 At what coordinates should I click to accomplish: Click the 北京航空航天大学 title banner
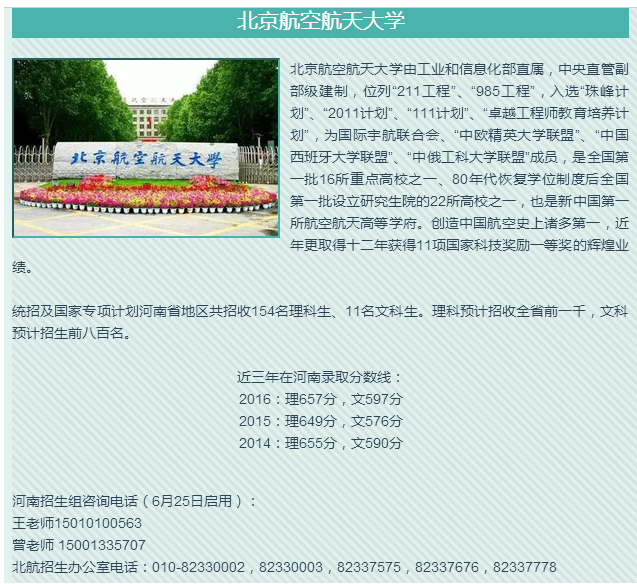pyautogui.click(x=320, y=22)
